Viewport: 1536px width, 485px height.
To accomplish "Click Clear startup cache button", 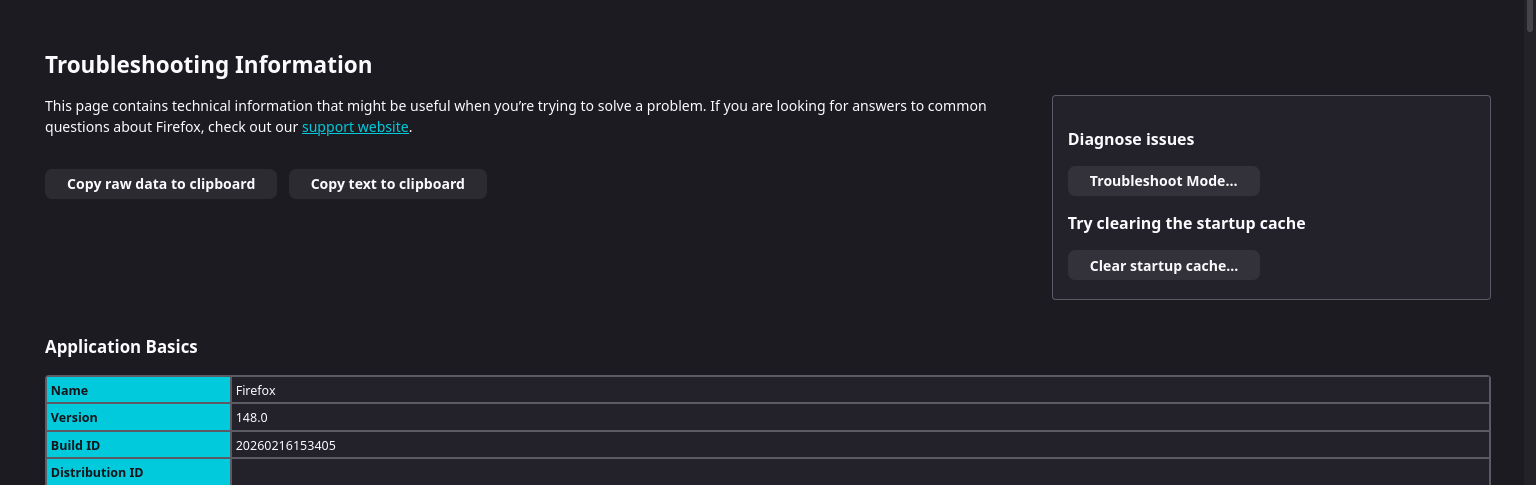I will [1163, 265].
